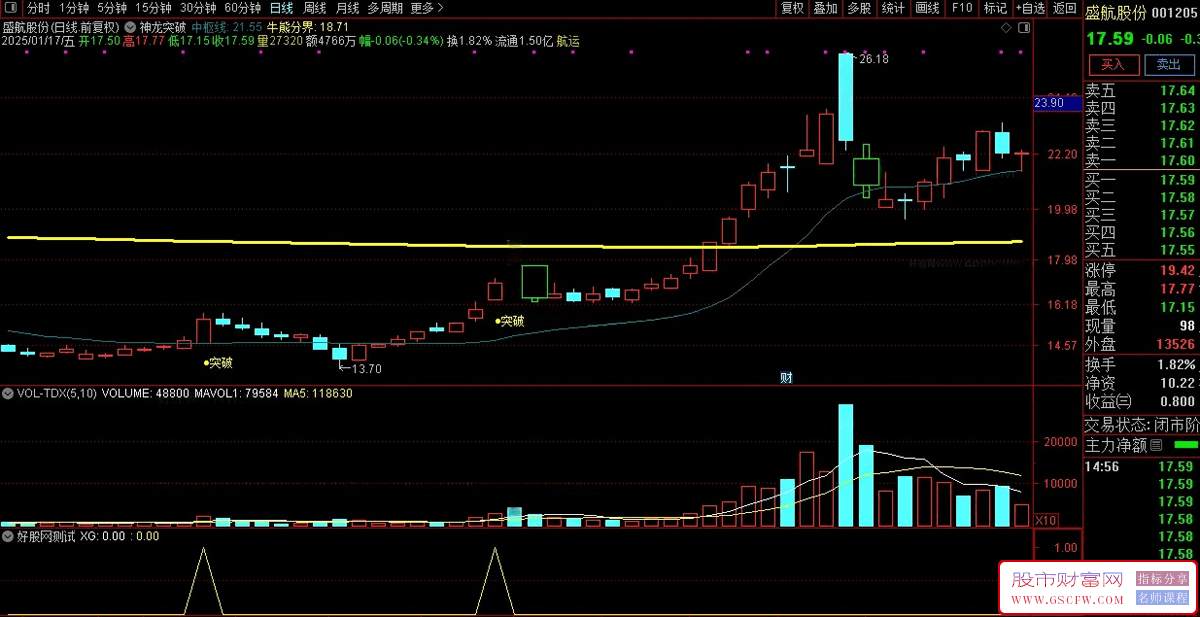Switch to 分时 intraday view
Screen dimensions: 1200x617
click(x=38, y=8)
